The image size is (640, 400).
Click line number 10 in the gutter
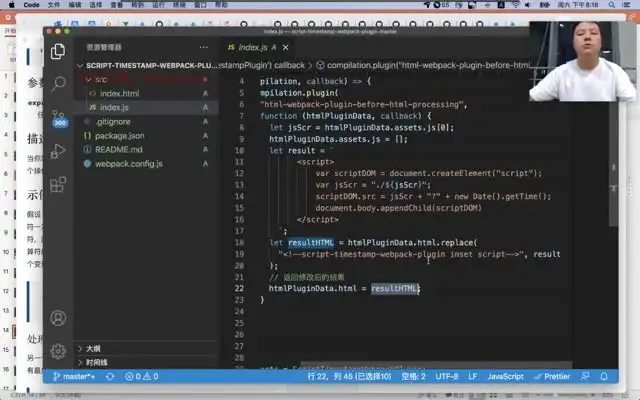[x=239, y=151]
